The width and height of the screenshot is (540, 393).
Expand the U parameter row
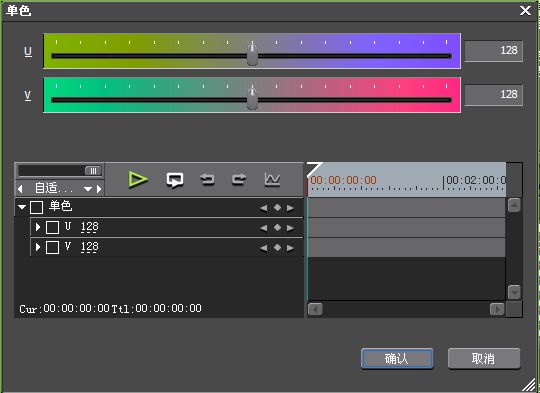(38, 227)
